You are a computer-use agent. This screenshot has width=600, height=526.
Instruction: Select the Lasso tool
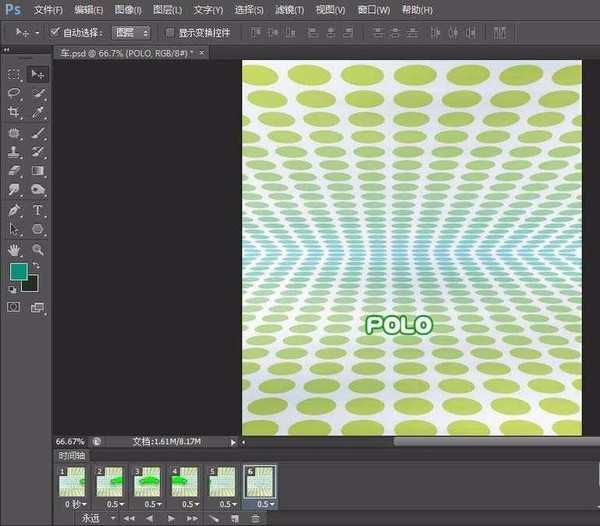pyautogui.click(x=14, y=94)
